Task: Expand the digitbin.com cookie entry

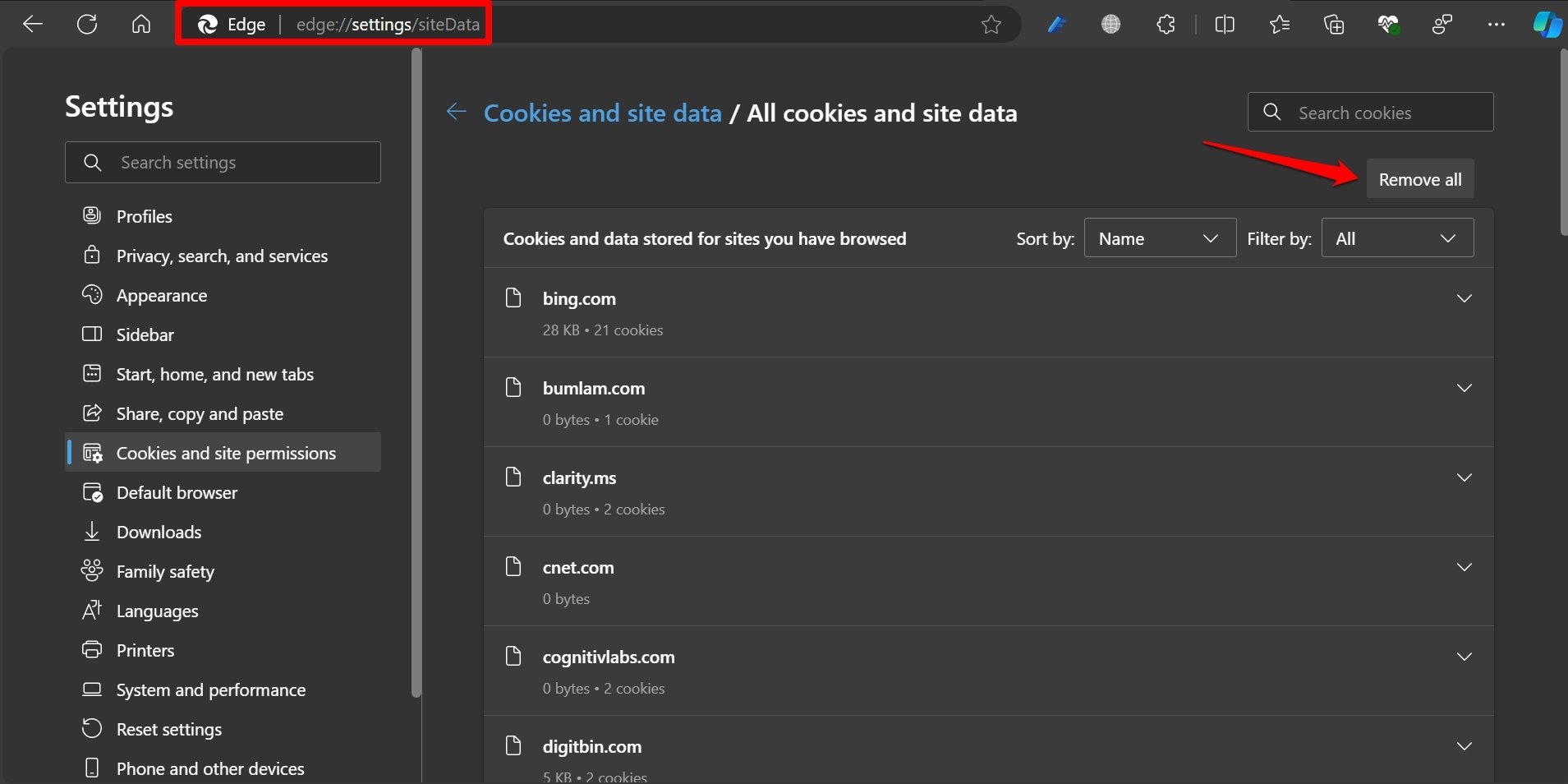Action: coord(1464,746)
